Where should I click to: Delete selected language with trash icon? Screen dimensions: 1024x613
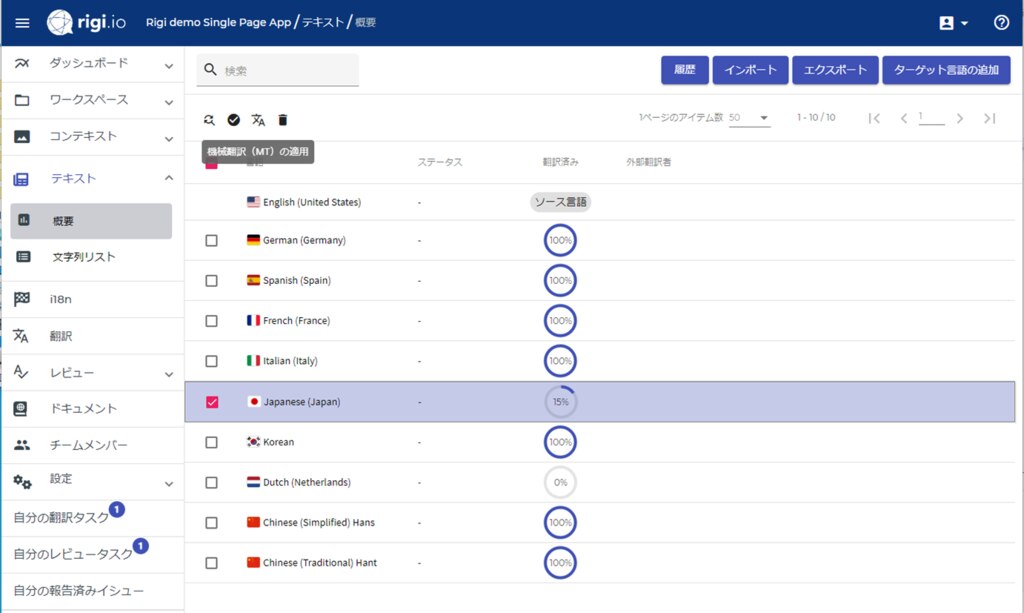coord(283,120)
